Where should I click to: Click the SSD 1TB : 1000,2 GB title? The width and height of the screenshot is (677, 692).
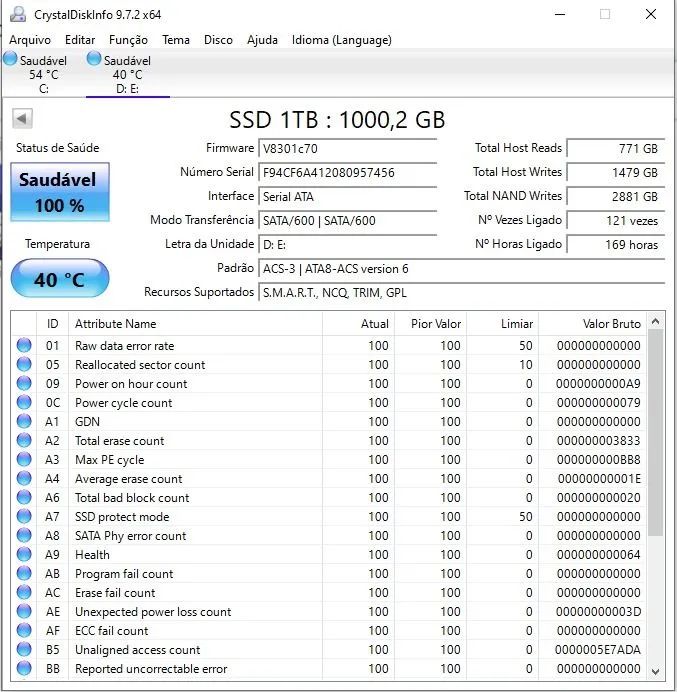[337, 120]
